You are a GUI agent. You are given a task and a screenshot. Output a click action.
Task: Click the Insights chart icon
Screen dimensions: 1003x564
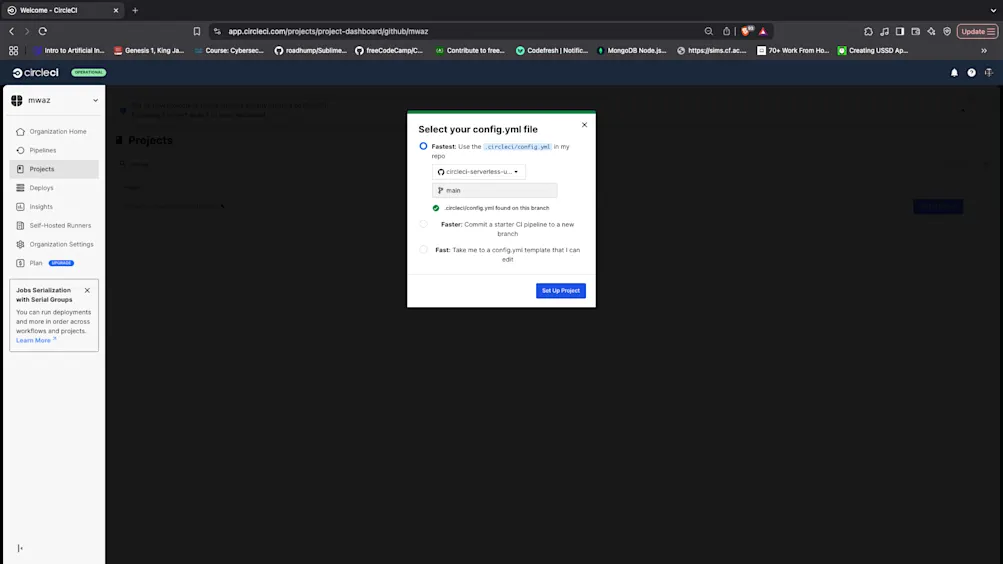(20, 207)
